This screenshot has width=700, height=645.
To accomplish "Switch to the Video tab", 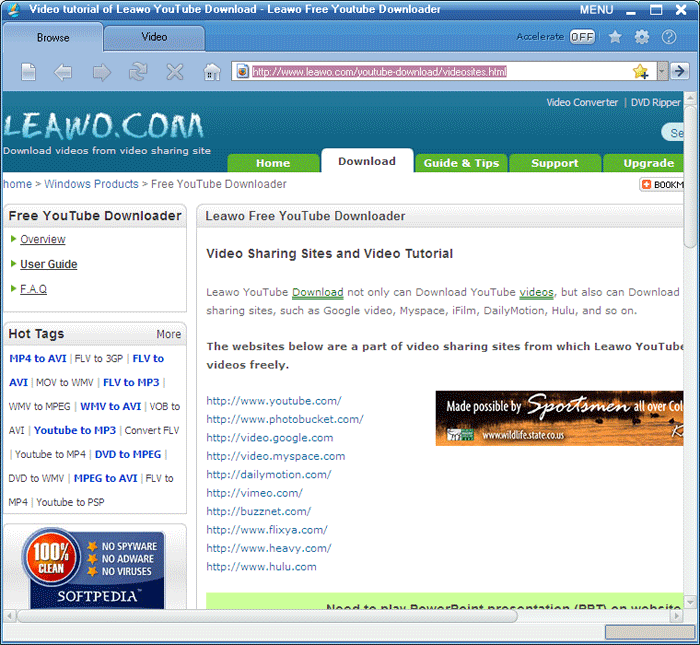I will 154,37.
